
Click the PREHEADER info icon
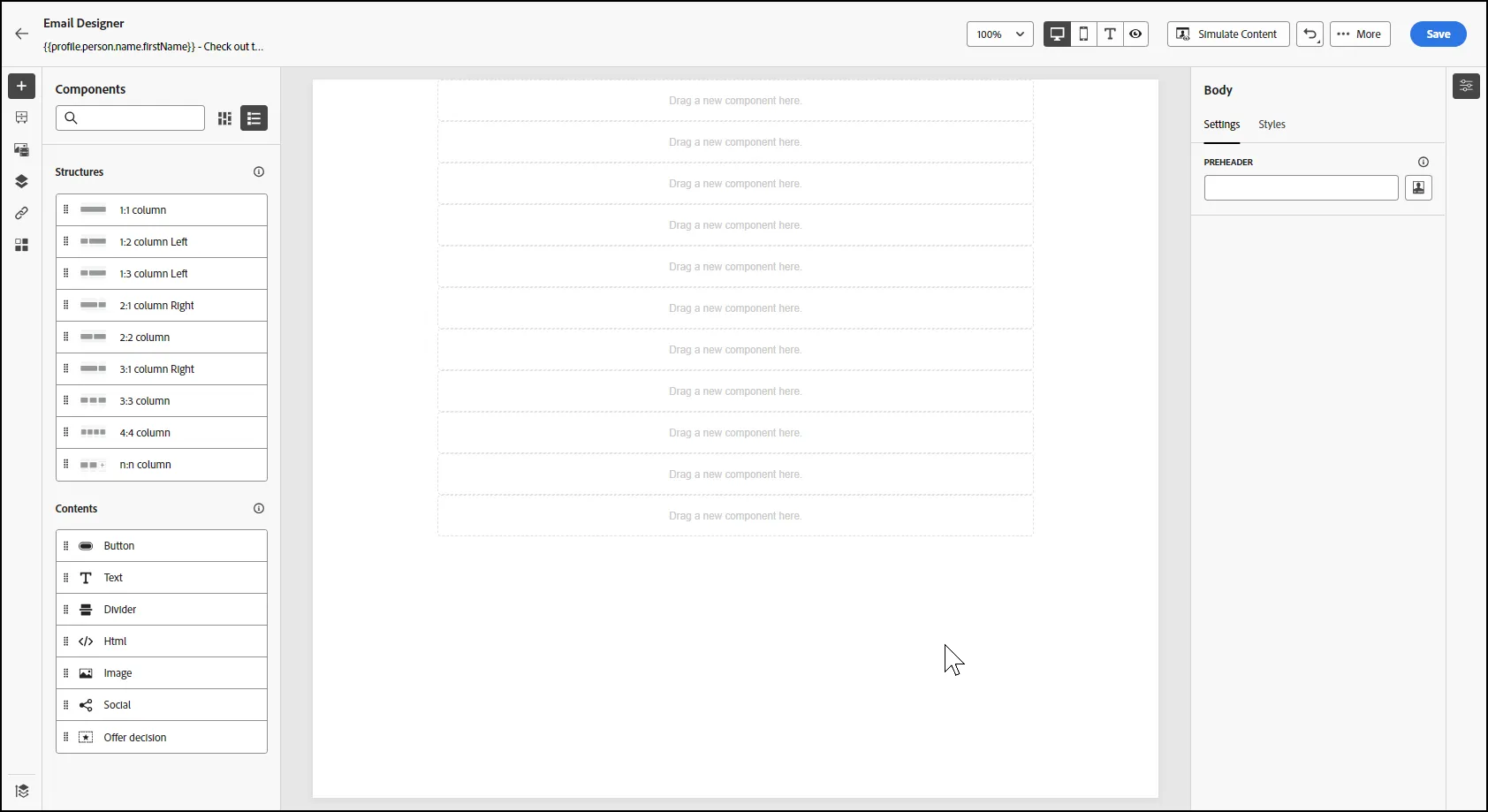[1423, 163]
